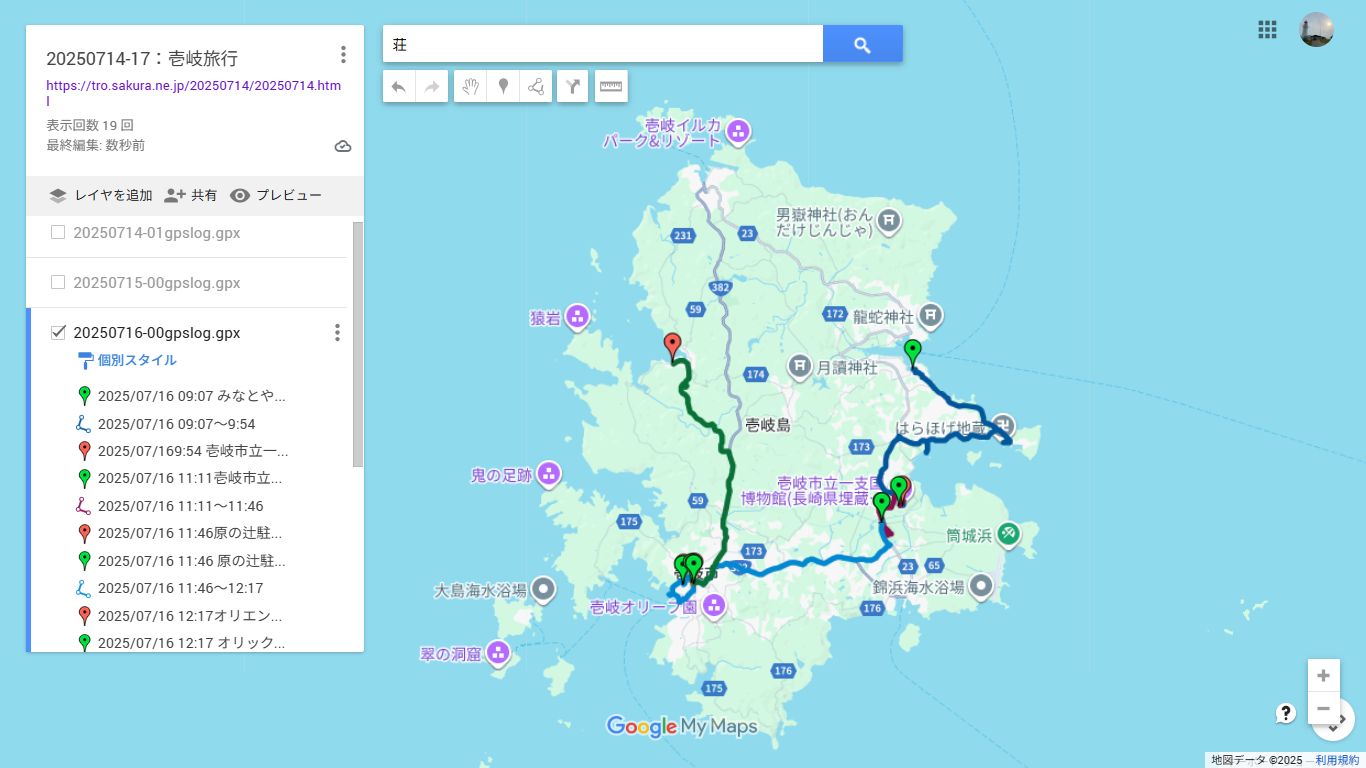
Task: Click the blue search magnifier button
Action: pyautogui.click(x=862, y=44)
